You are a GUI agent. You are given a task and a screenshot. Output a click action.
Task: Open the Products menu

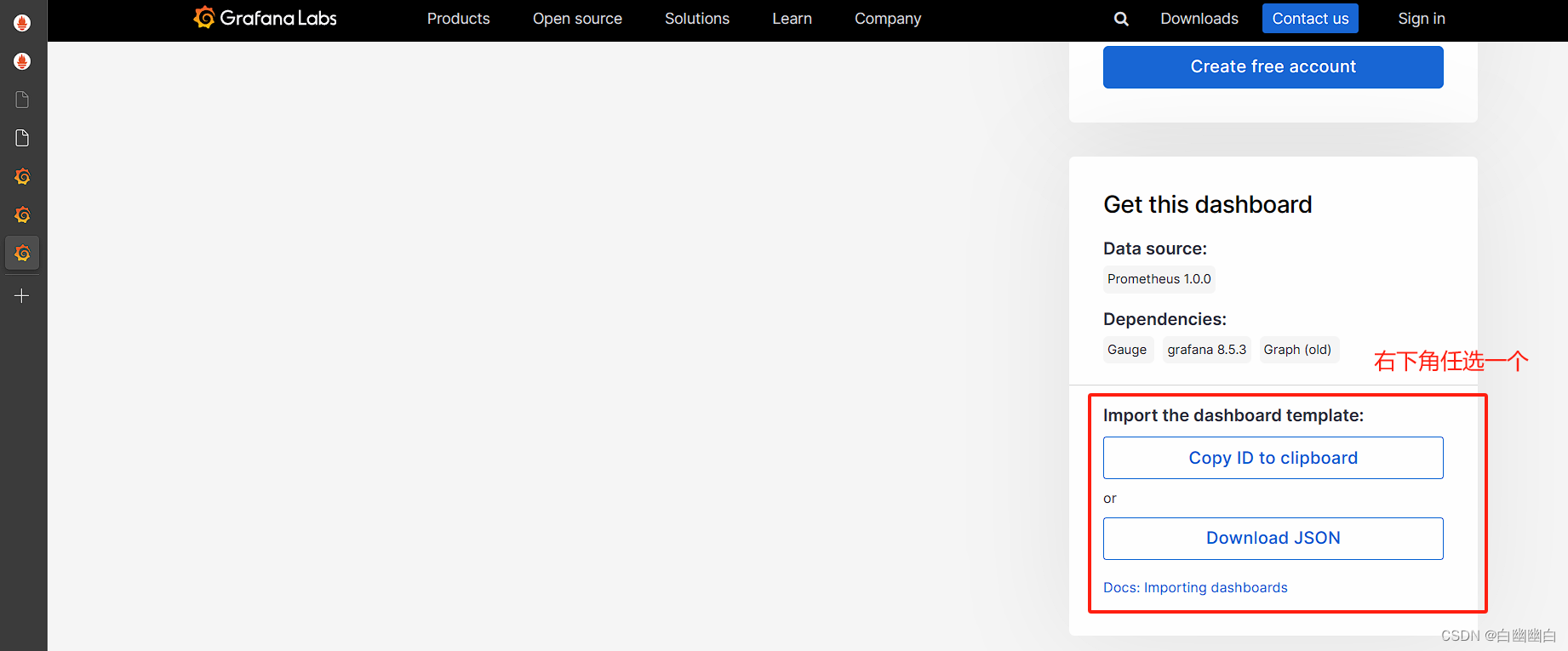point(458,19)
